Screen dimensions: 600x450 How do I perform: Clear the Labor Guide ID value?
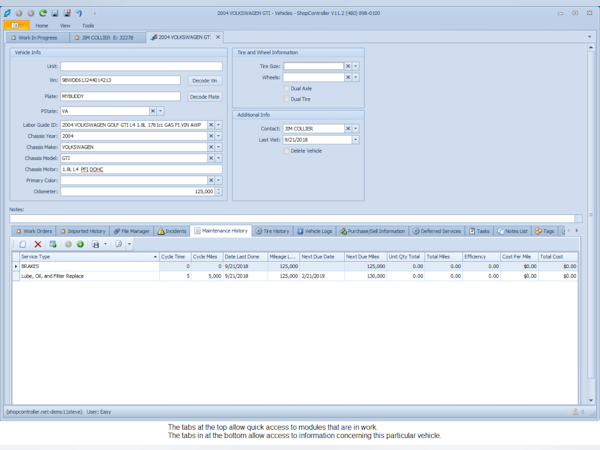[211, 125]
